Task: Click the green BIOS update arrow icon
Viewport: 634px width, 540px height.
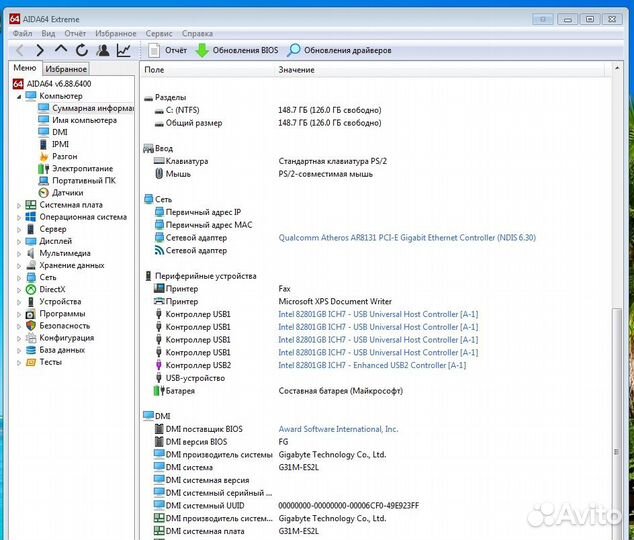Action: [202, 50]
